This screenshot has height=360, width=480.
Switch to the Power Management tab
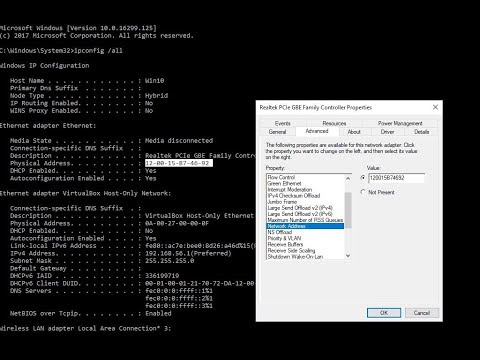pyautogui.click(x=400, y=123)
